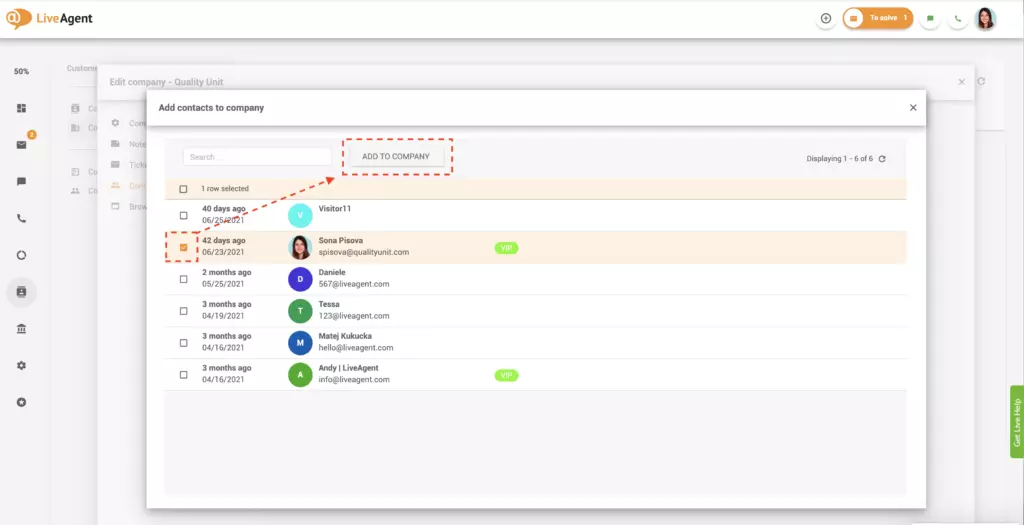Open the tickets mail icon in sidebar
Viewport: 1024px width, 525px height.
pos(21,145)
